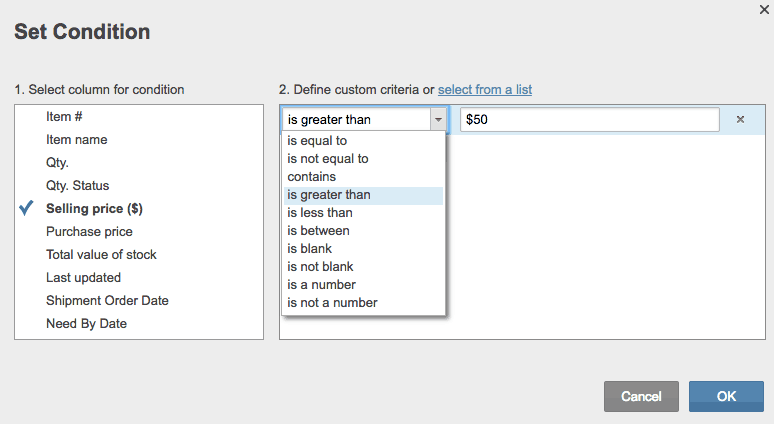The width and height of the screenshot is (774, 424).
Task: Open the 'select from a list' link
Action: pos(485,90)
